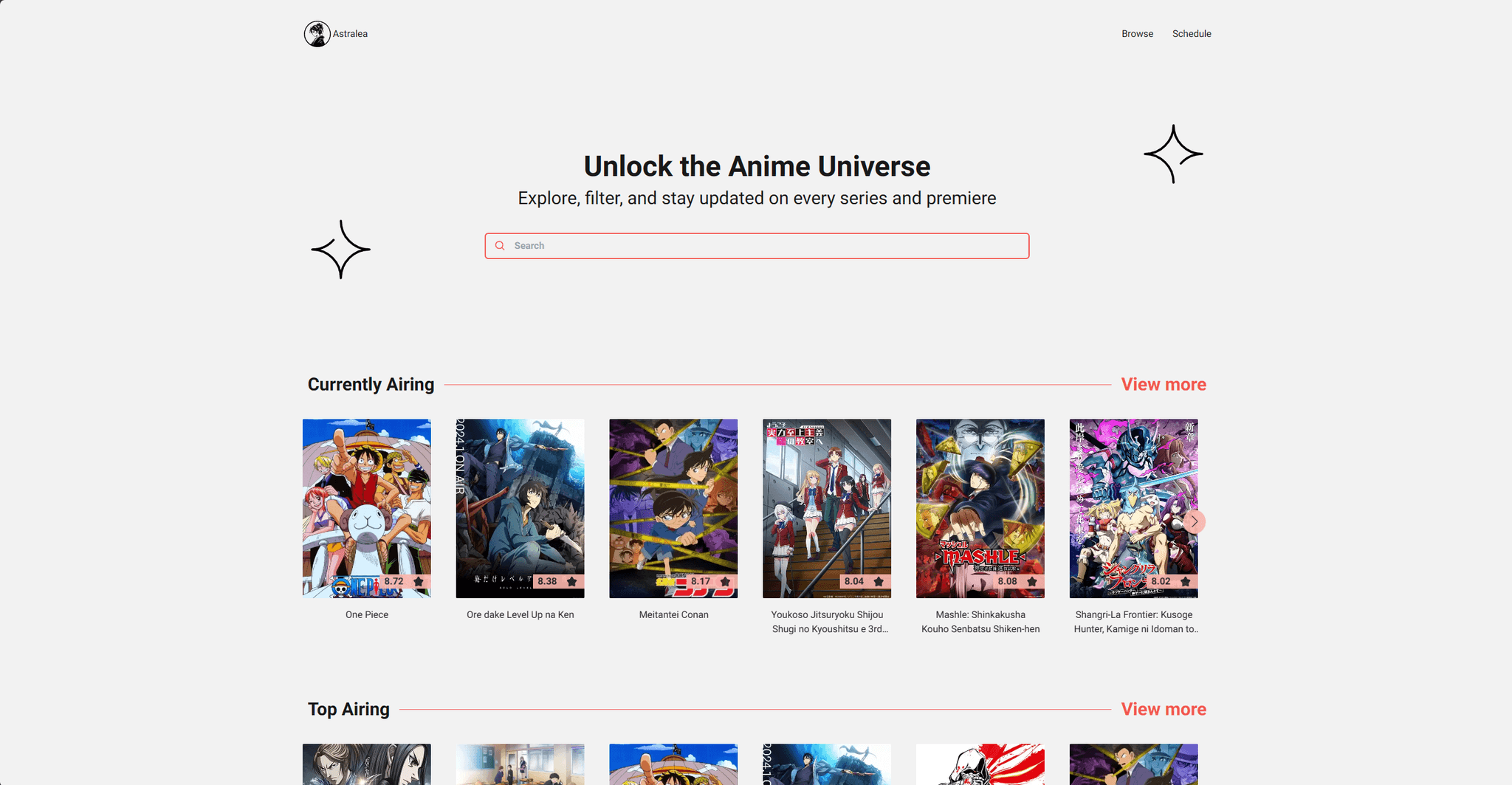Image resolution: width=1512 pixels, height=785 pixels.
Task: Click the carousel next arrow in Currently Airing
Action: (x=1194, y=521)
